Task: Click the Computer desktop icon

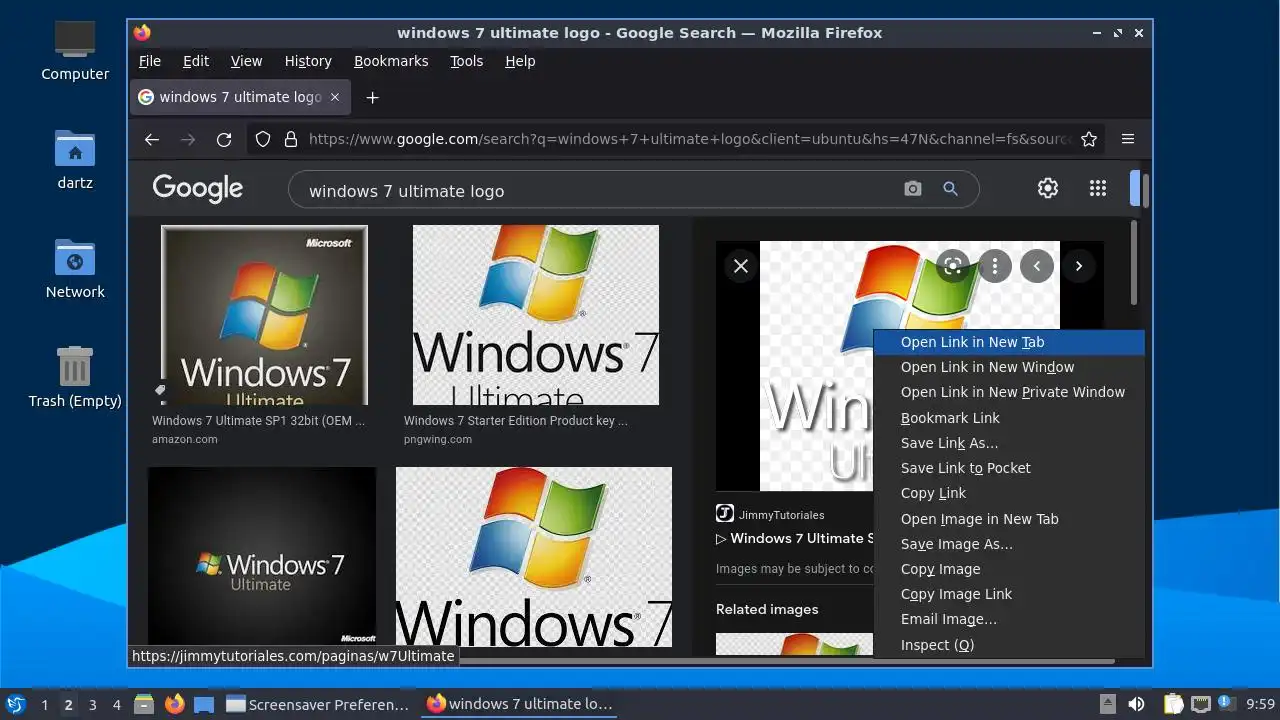Action: tap(75, 50)
